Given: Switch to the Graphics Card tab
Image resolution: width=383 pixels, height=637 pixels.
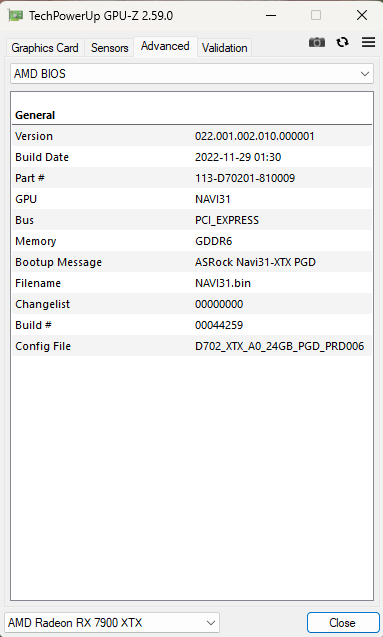Looking at the screenshot, I should (45, 48).
